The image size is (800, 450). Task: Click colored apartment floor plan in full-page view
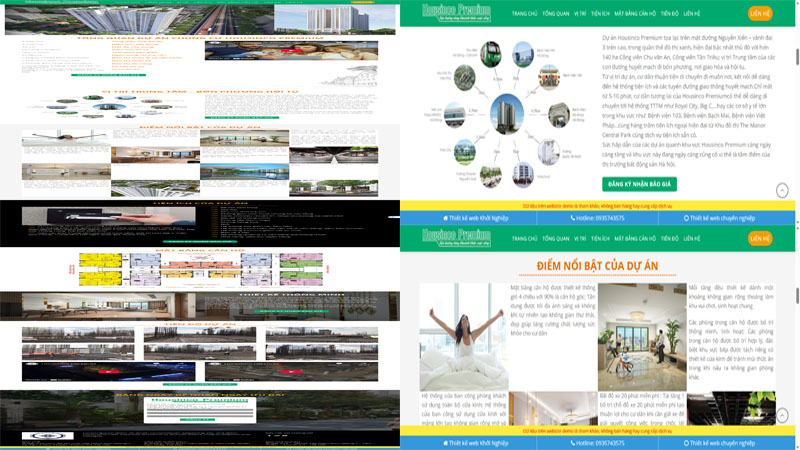201,269
